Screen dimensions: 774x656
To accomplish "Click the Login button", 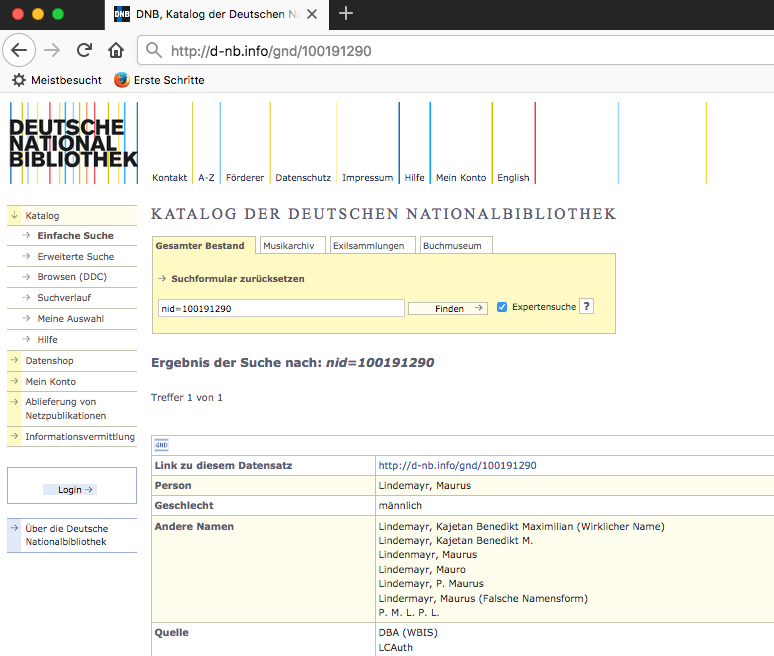I will [x=70, y=490].
